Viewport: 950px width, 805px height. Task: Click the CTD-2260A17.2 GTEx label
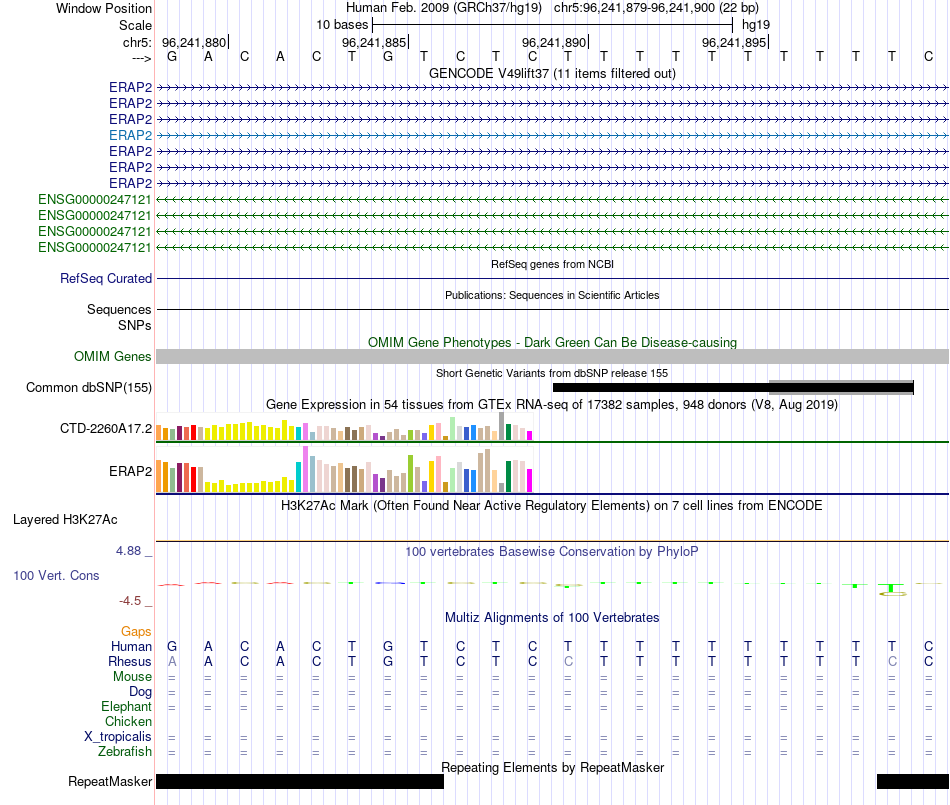[106, 429]
